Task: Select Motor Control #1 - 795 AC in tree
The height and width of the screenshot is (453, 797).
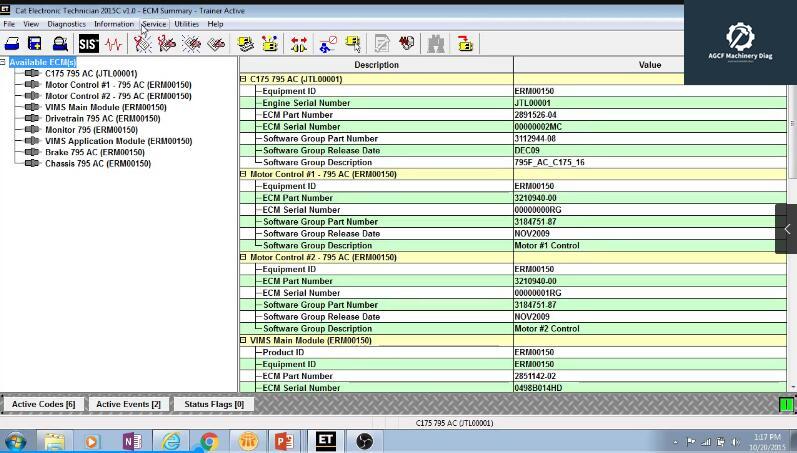Action: point(118,85)
